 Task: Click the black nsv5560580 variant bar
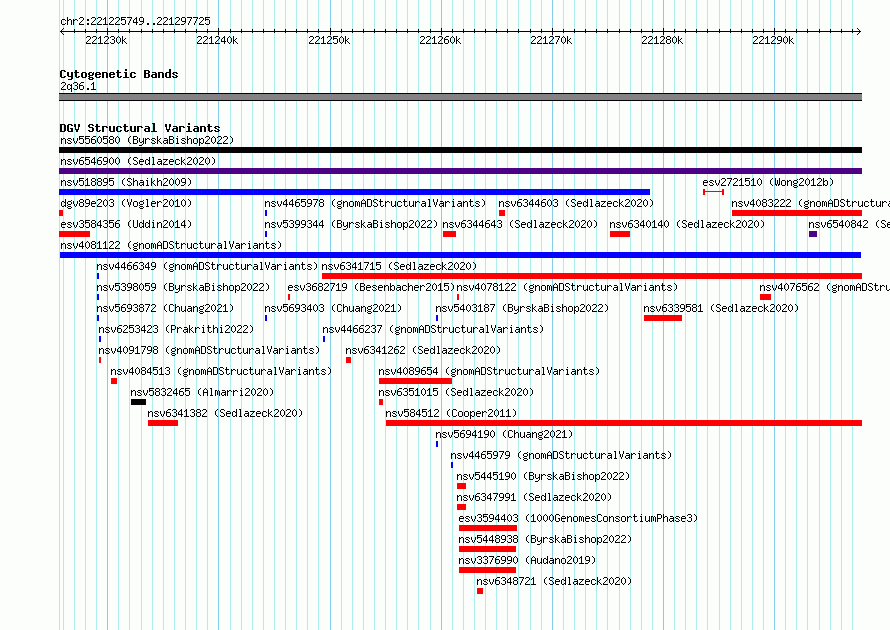coord(460,150)
